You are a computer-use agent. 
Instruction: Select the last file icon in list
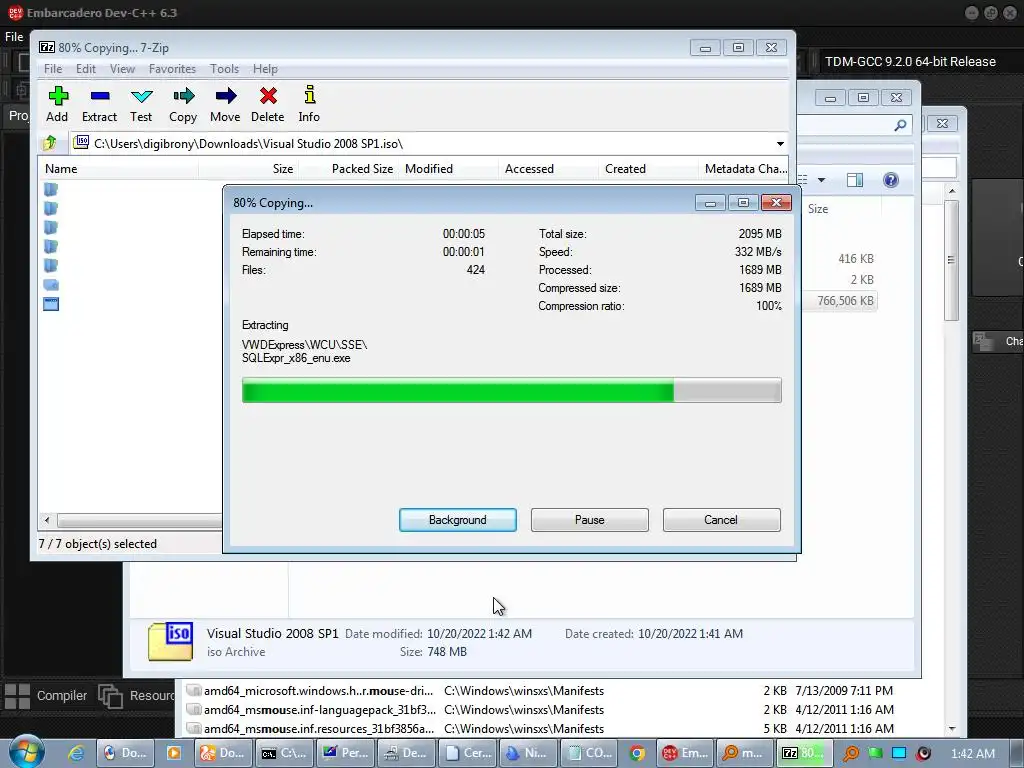click(51, 304)
